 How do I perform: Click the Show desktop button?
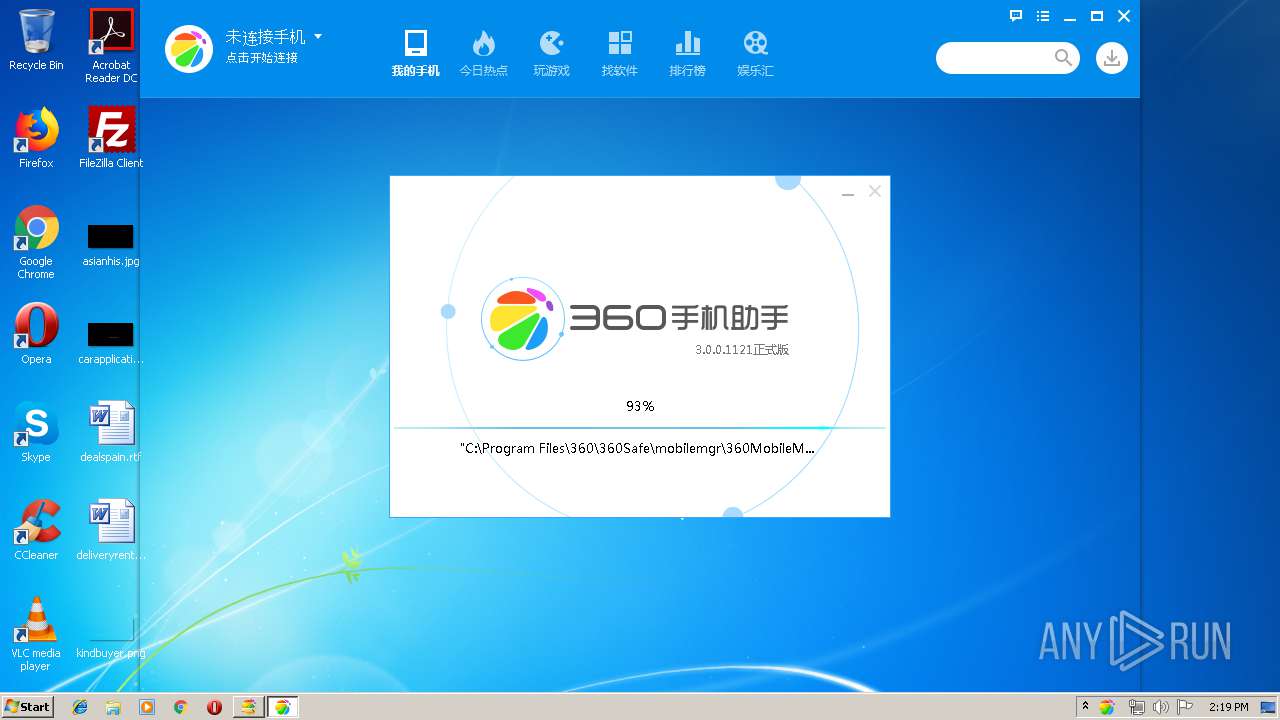pyautogui.click(x=1268, y=707)
